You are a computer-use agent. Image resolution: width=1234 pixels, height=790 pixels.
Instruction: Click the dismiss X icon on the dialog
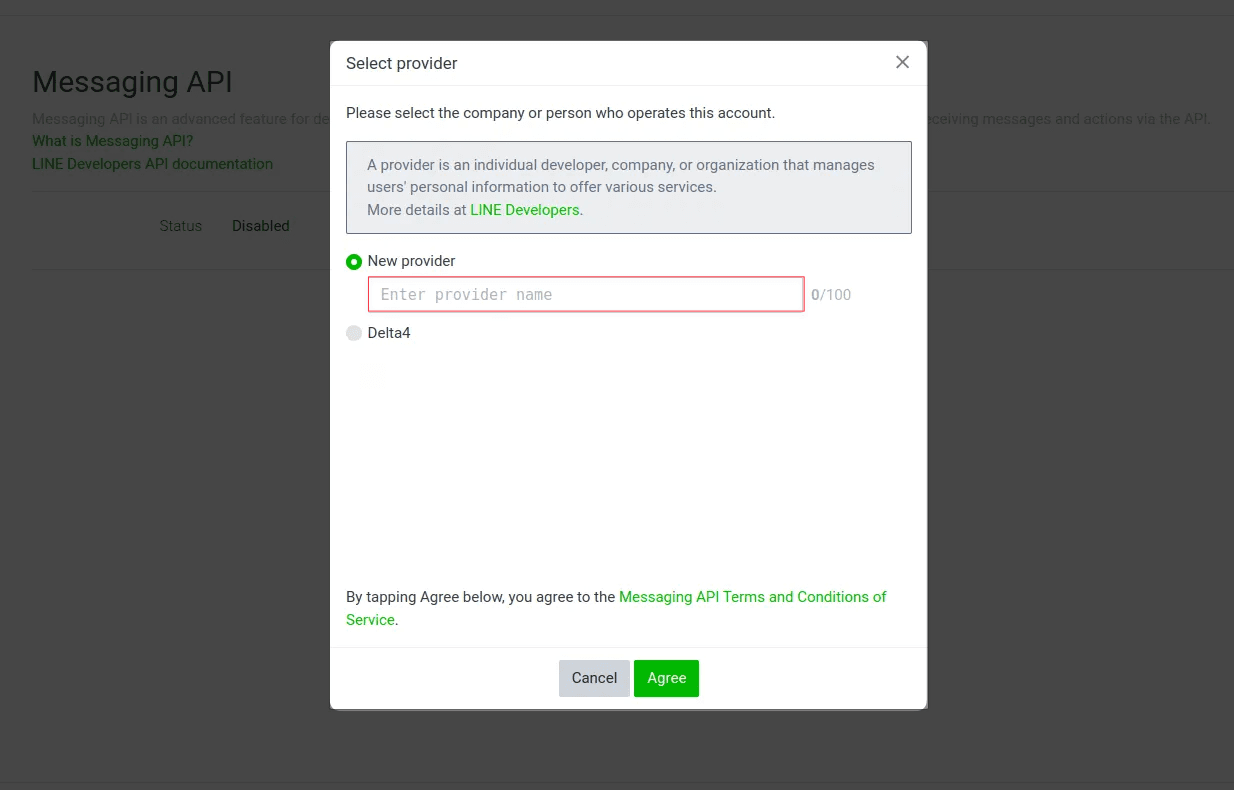pos(902,62)
